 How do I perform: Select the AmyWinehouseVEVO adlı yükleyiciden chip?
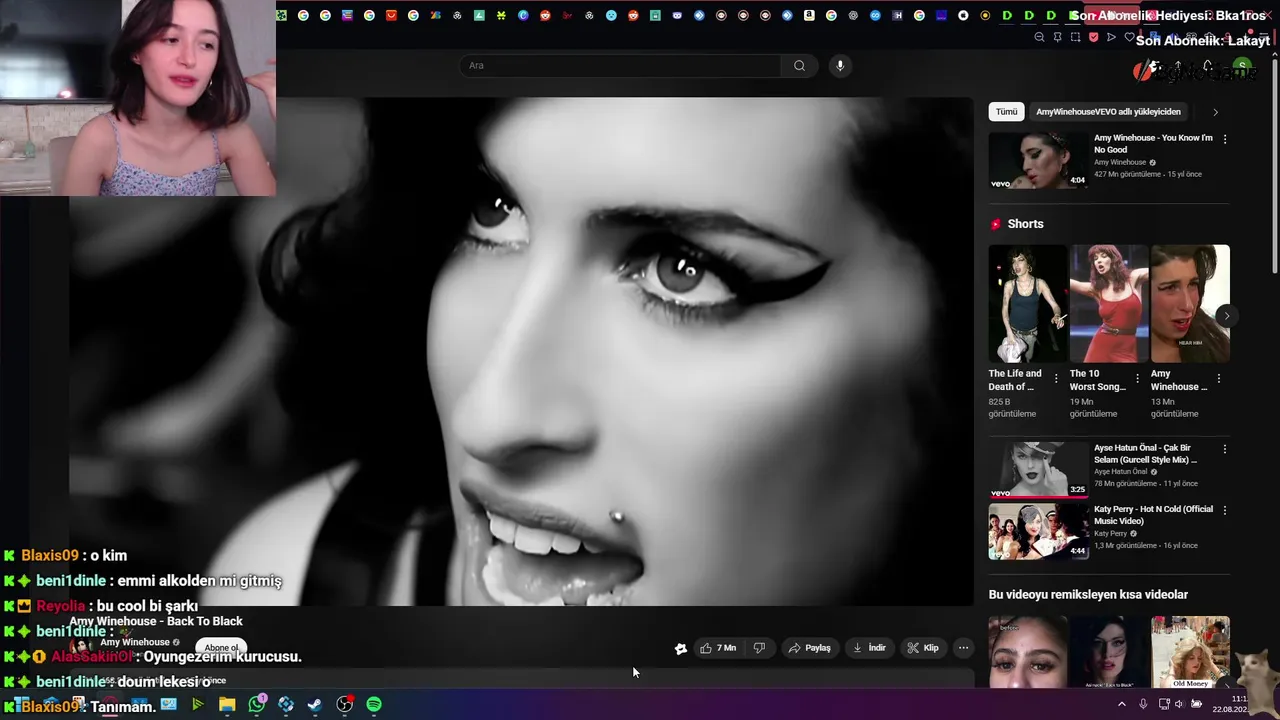(1108, 112)
